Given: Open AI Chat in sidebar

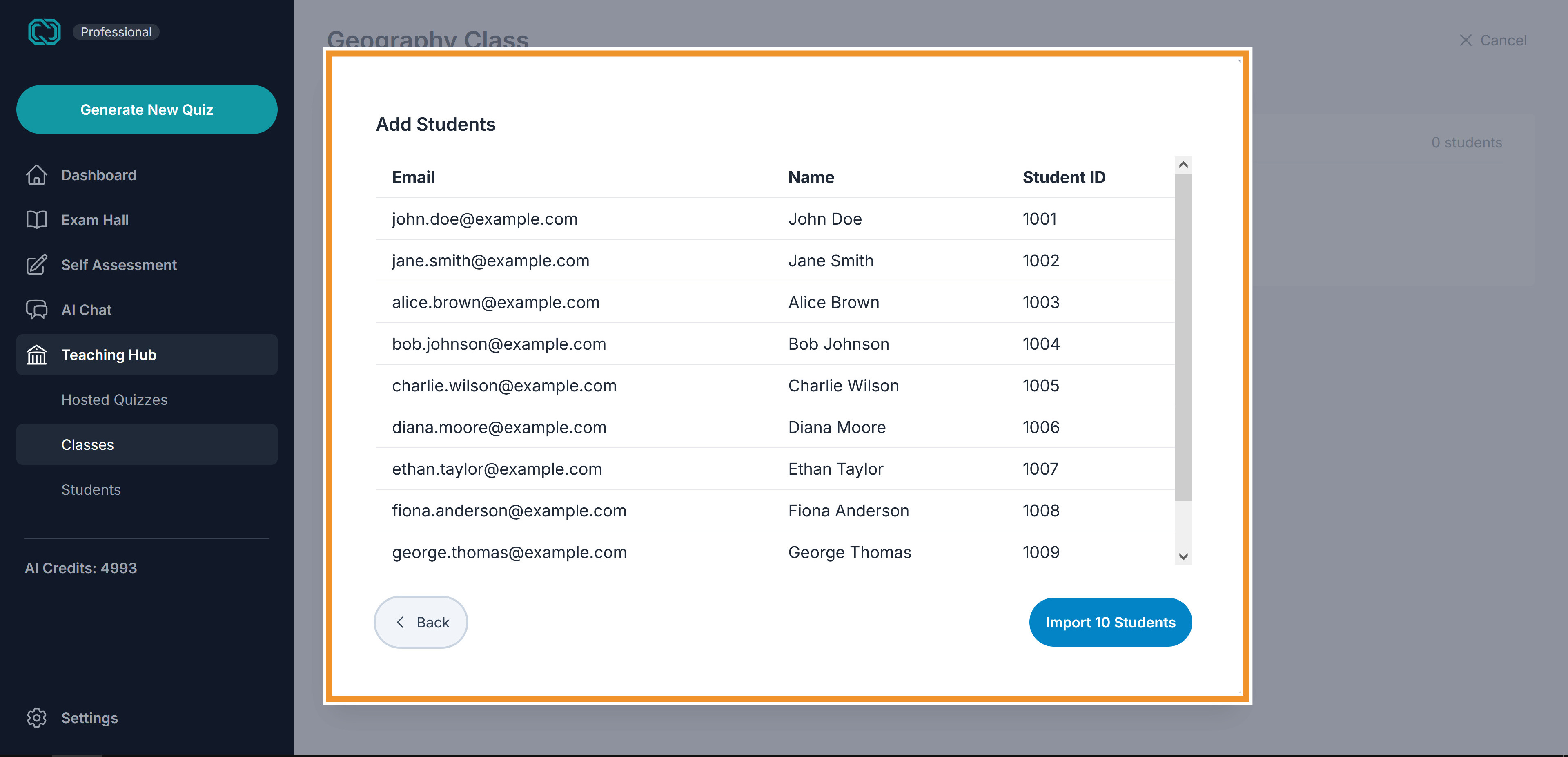Looking at the screenshot, I should tap(147, 309).
